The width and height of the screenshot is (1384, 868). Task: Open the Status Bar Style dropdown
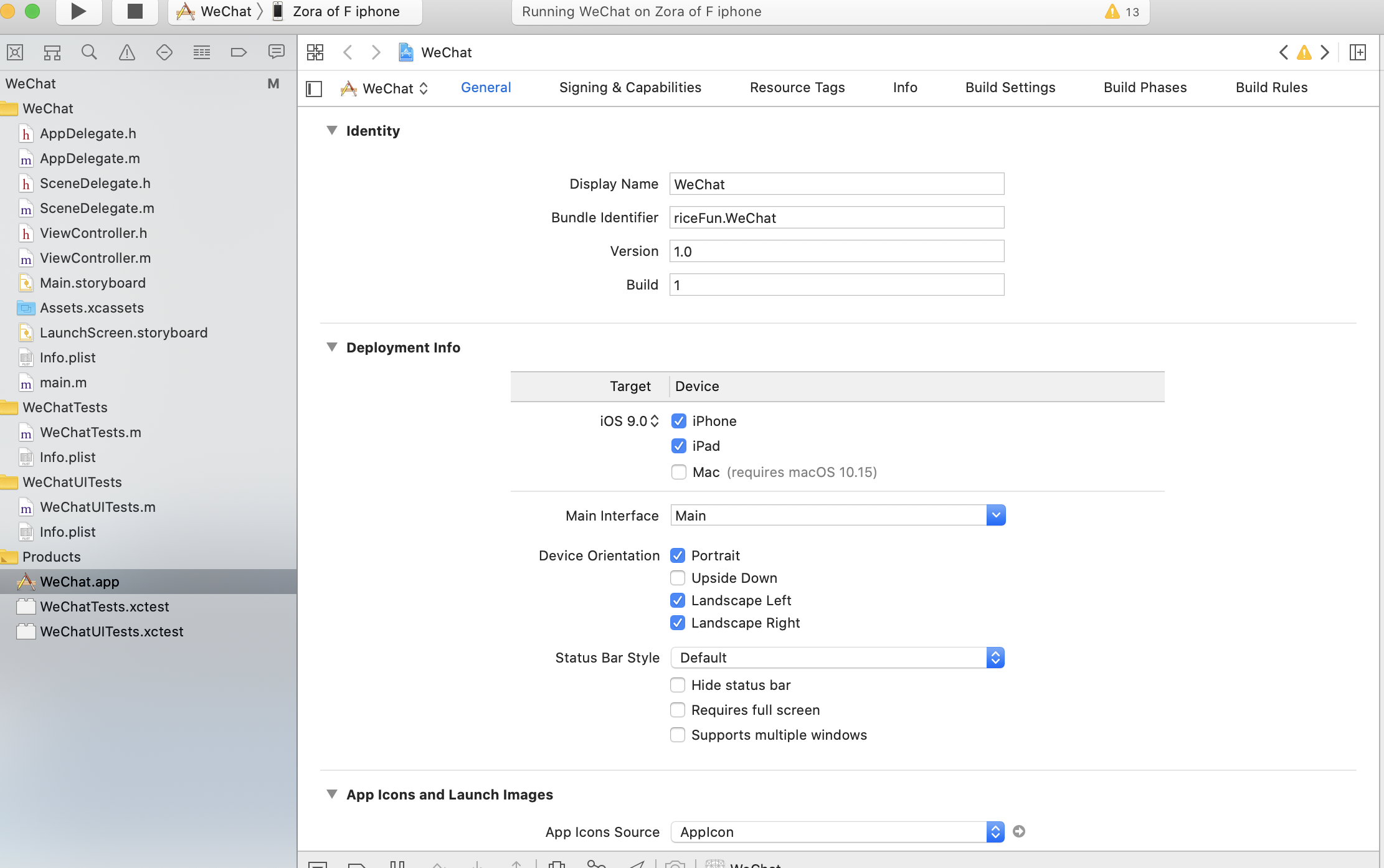995,658
